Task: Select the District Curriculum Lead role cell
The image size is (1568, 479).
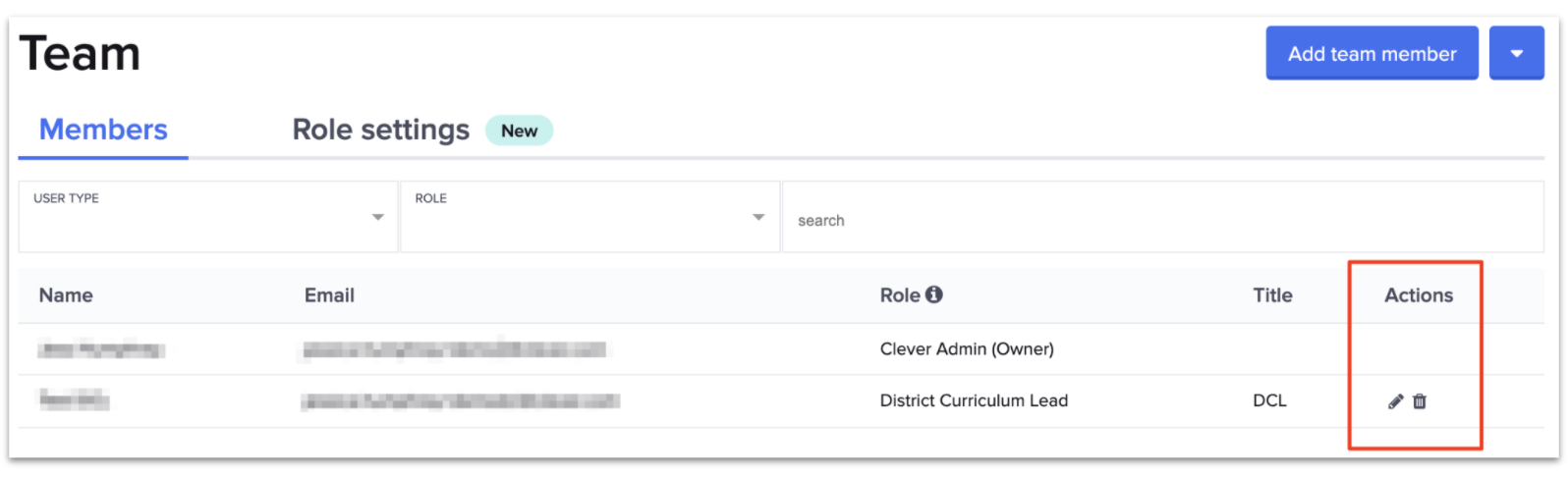Action: (x=974, y=400)
